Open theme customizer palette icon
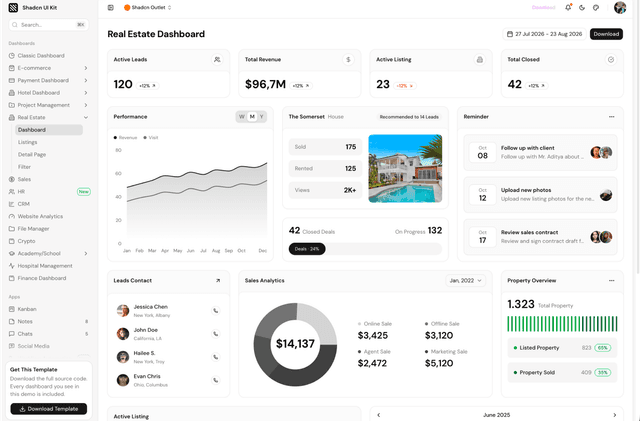640x421 pixels. (x=596, y=7)
